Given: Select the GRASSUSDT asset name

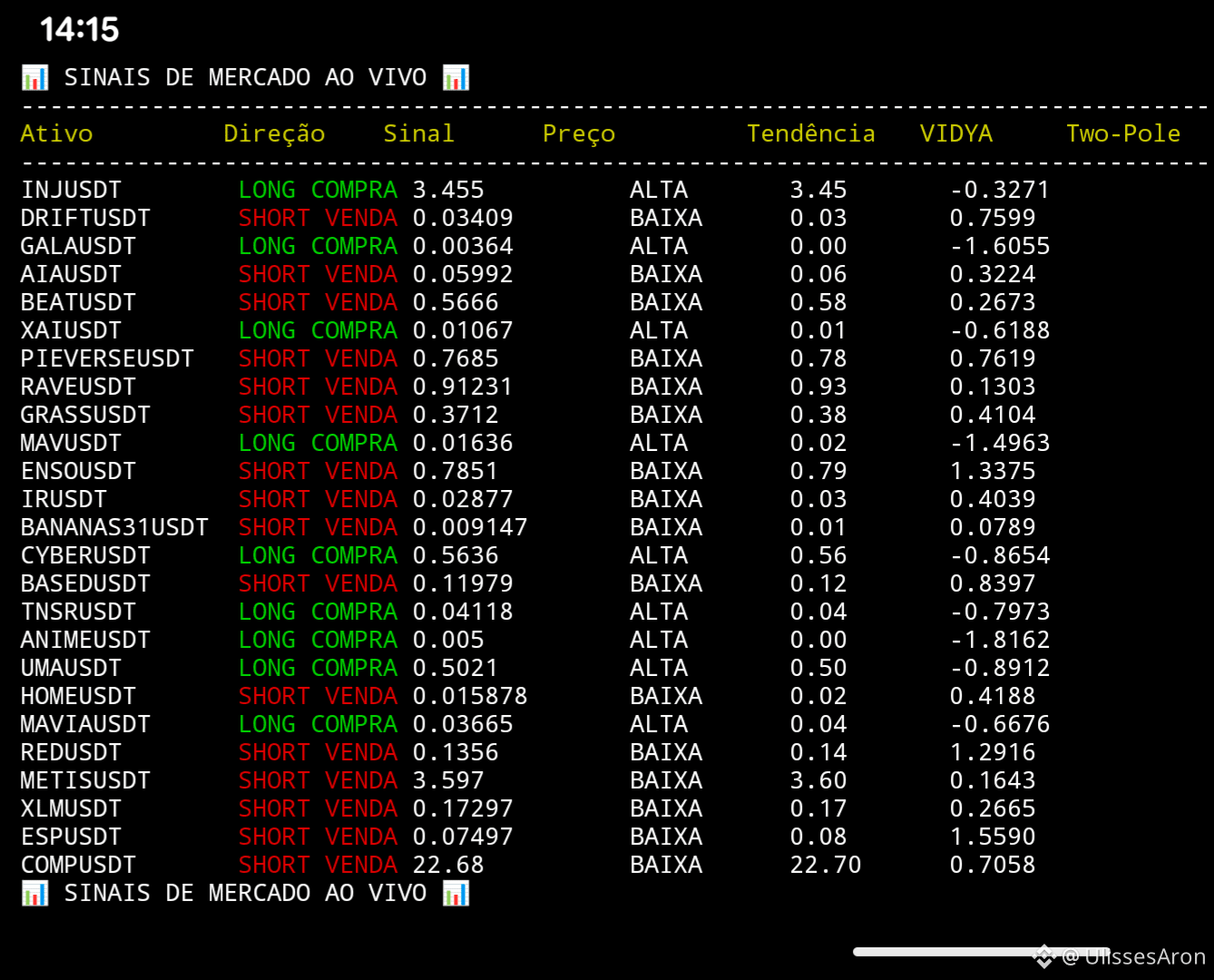Looking at the screenshot, I should tap(85, 415).
